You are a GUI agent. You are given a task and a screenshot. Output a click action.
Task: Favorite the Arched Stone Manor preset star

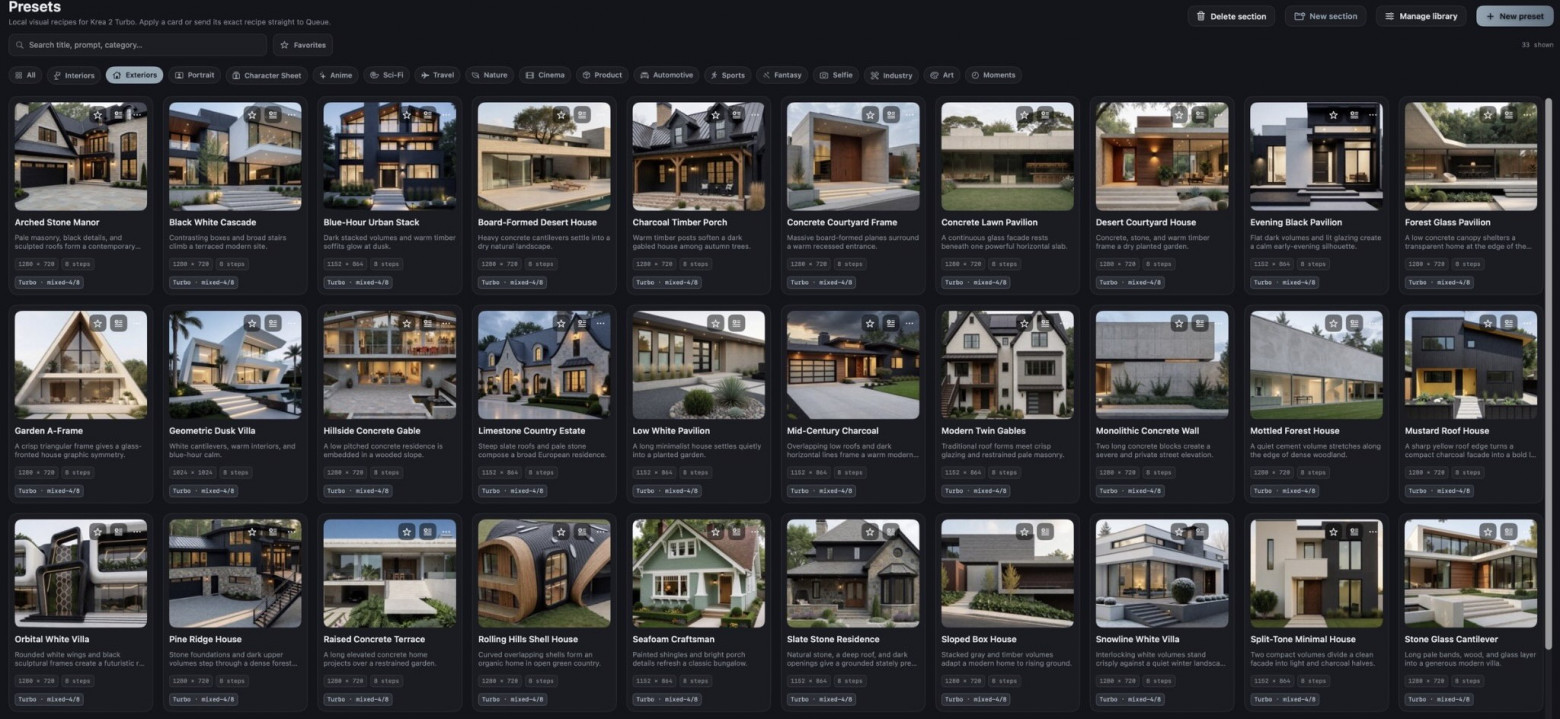pyautogui.click(x=97, y=115)
